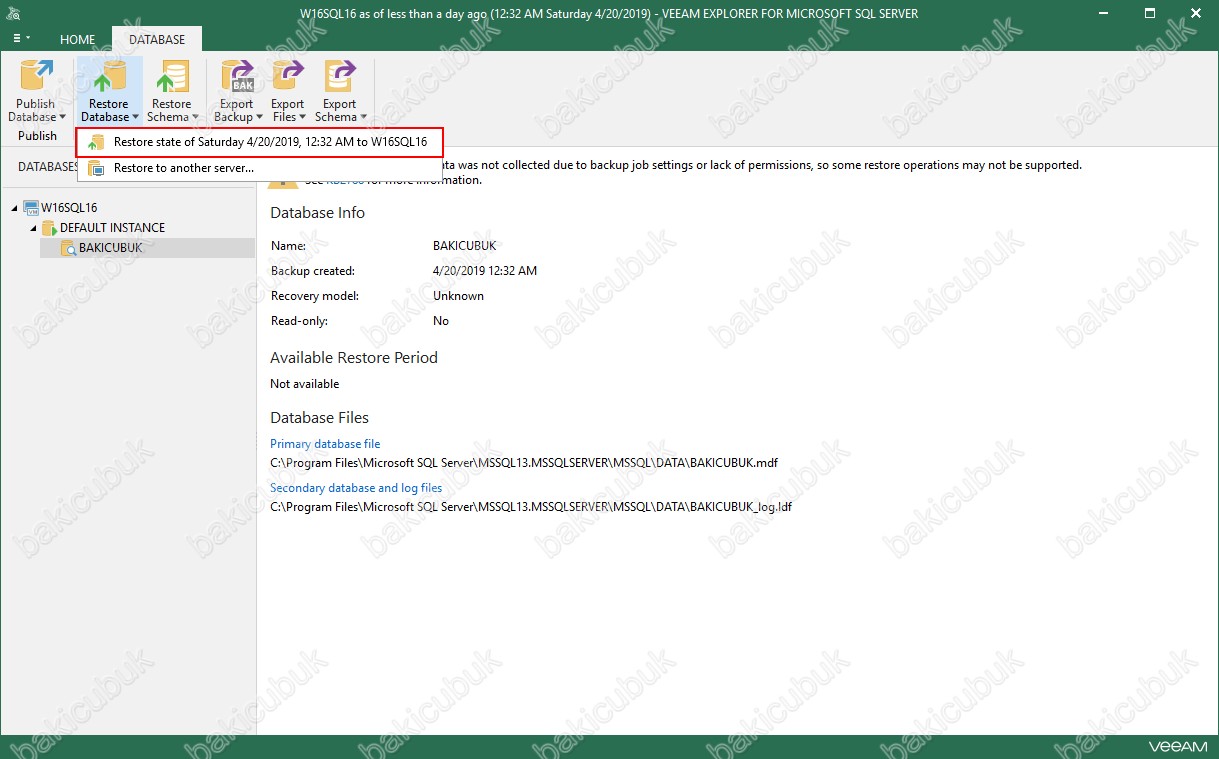Click the Restore Schema ribbon icon
The height and width of the screenshot is (759, 1219).
point(172,76)
